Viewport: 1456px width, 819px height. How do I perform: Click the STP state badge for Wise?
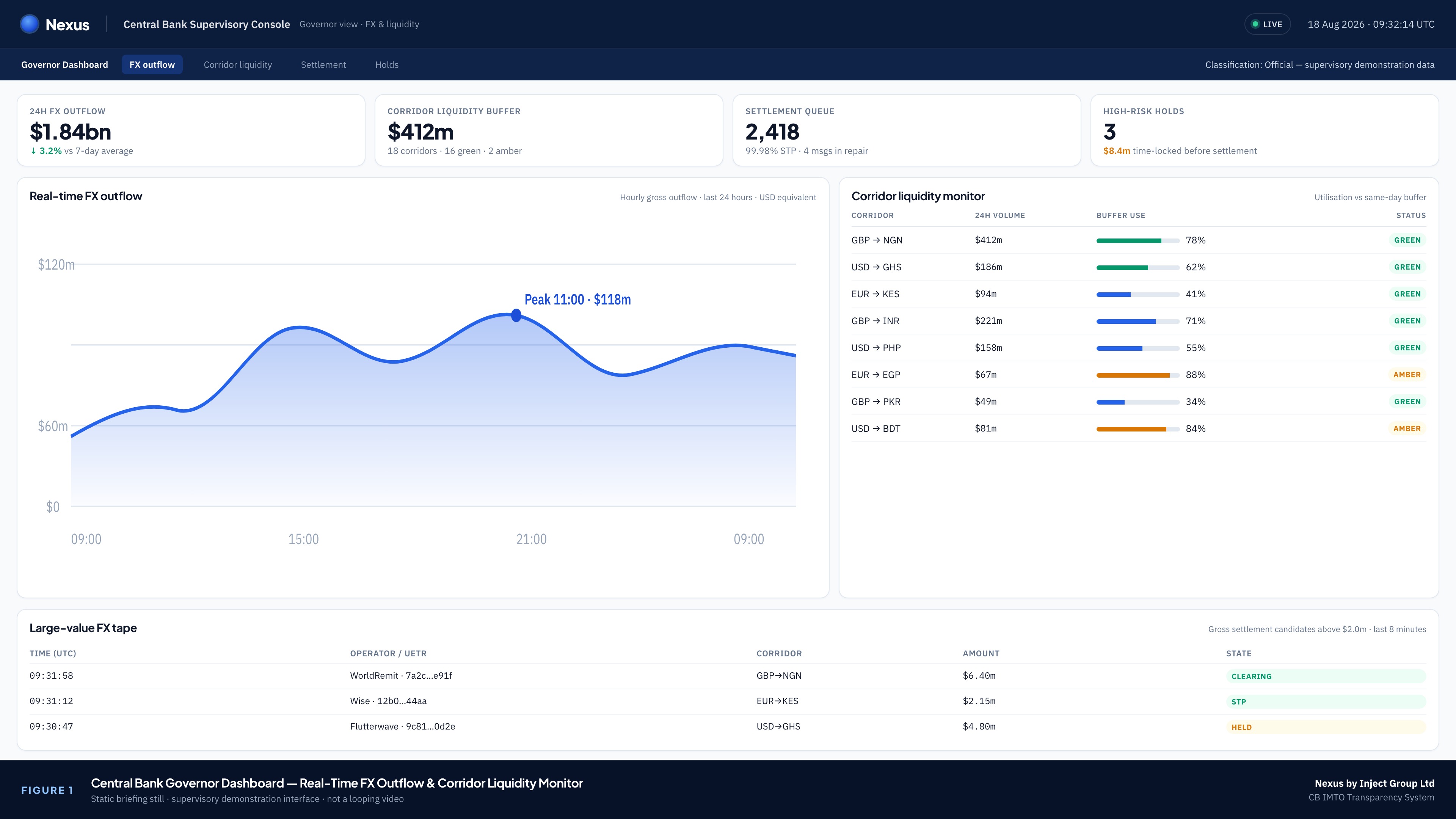1326,702
